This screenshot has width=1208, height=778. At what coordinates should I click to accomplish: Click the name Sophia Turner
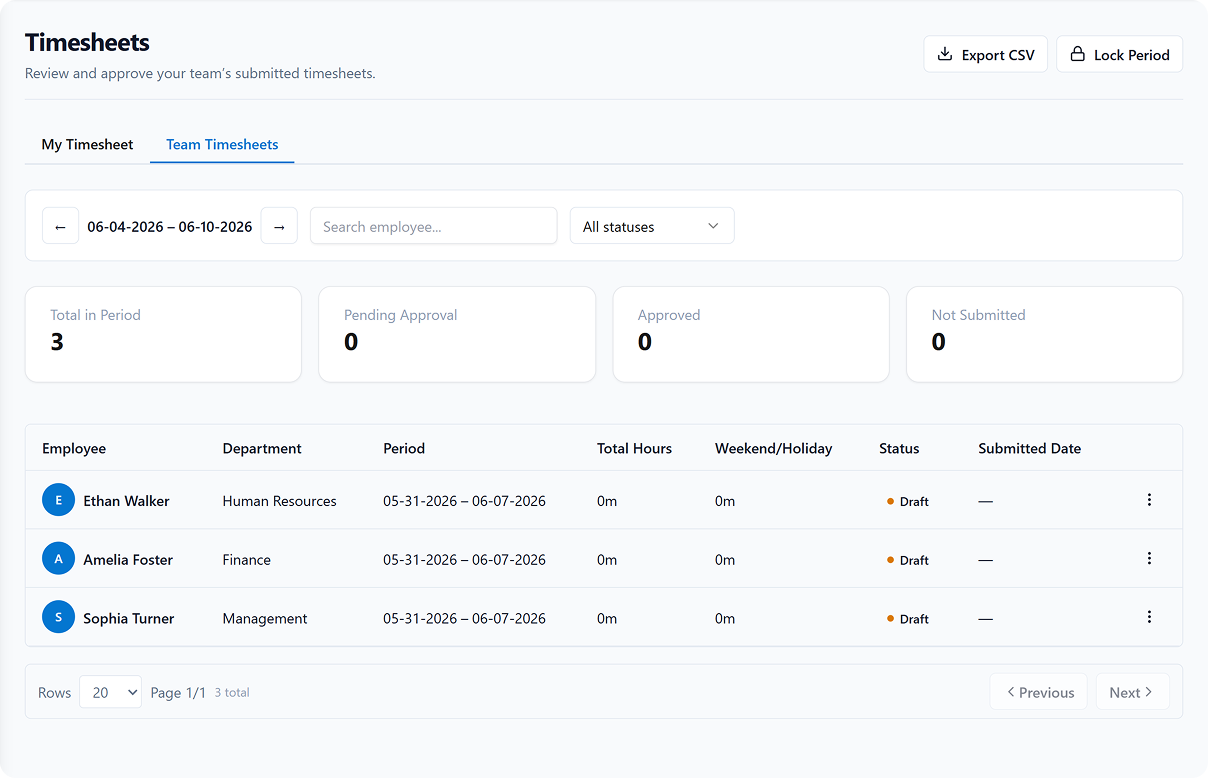tap(129, 618)
